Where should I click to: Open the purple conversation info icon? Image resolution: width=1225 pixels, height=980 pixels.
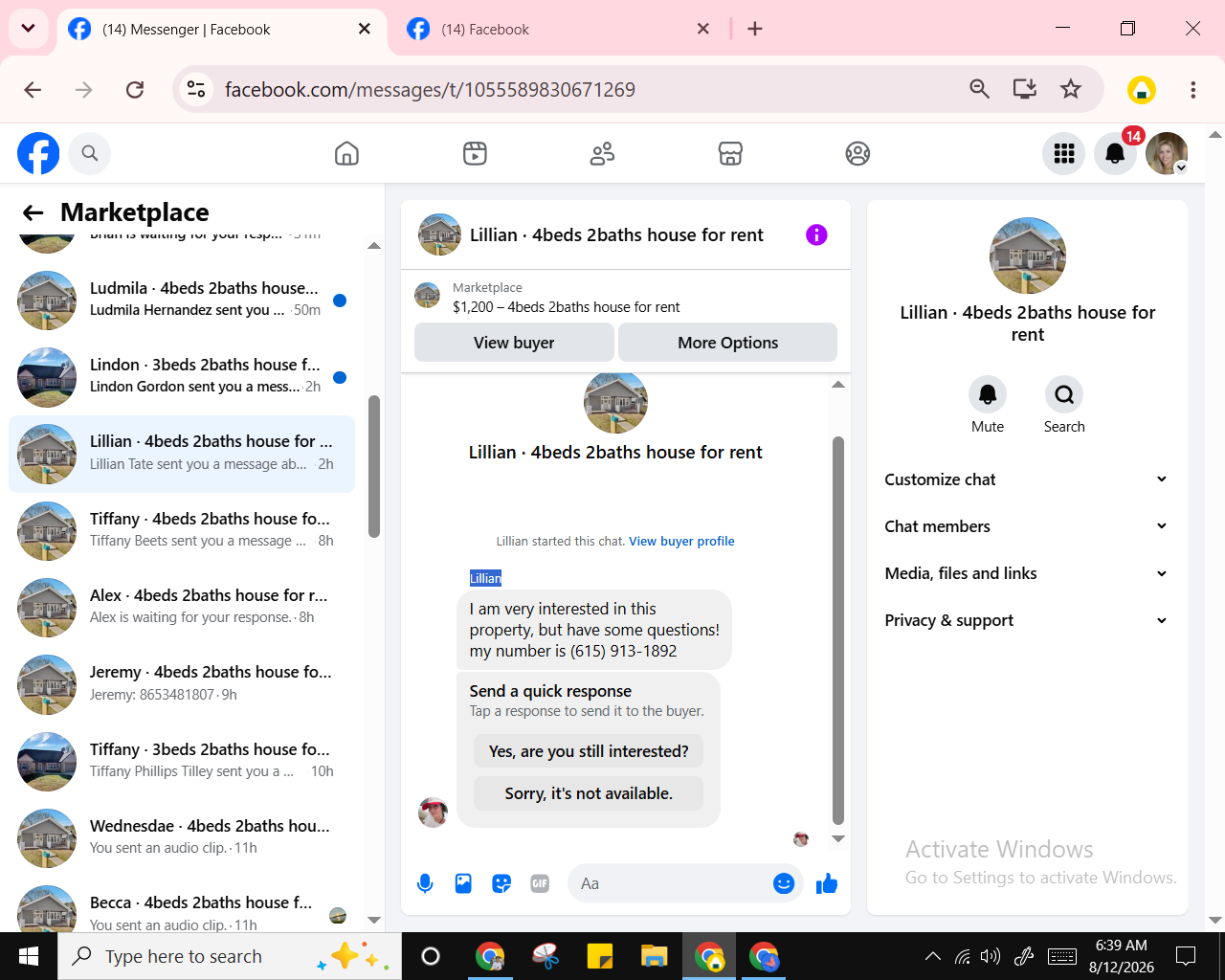816,234
